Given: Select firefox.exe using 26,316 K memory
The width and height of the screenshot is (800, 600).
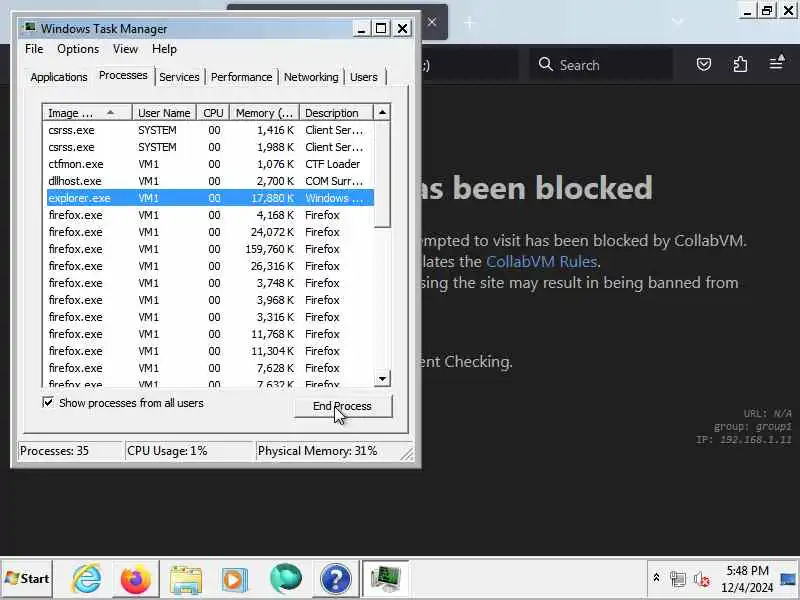Looking at the screenshot, I should click(x=210, y=266).
